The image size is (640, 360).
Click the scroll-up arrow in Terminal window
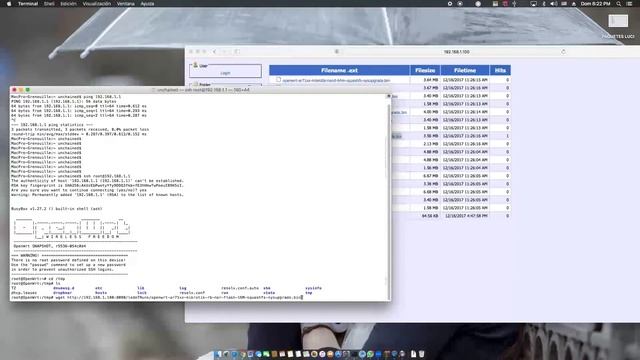388,96
